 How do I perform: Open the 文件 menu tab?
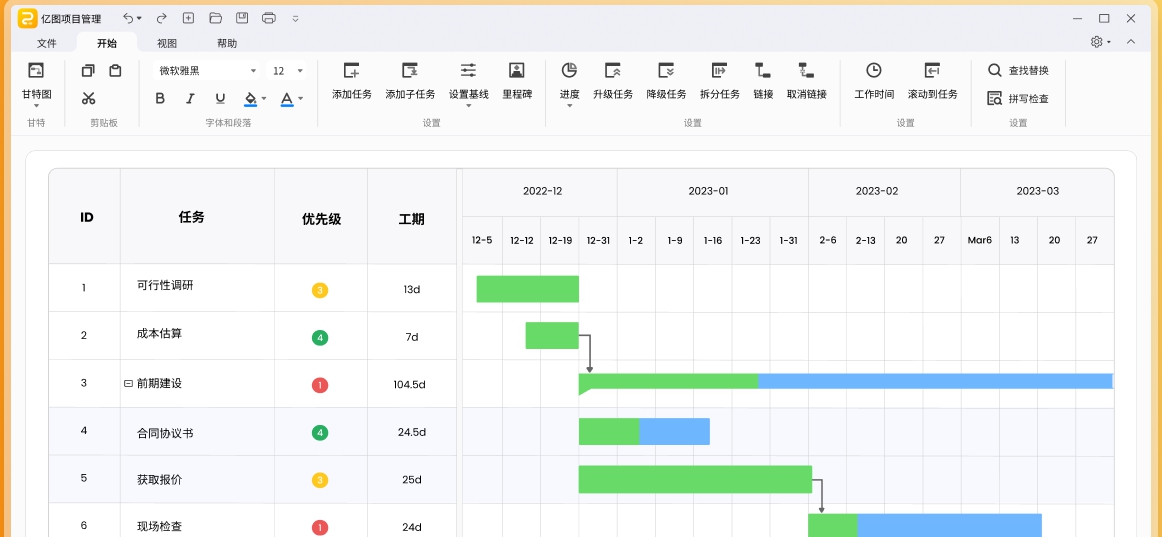(x=47, y=44)
